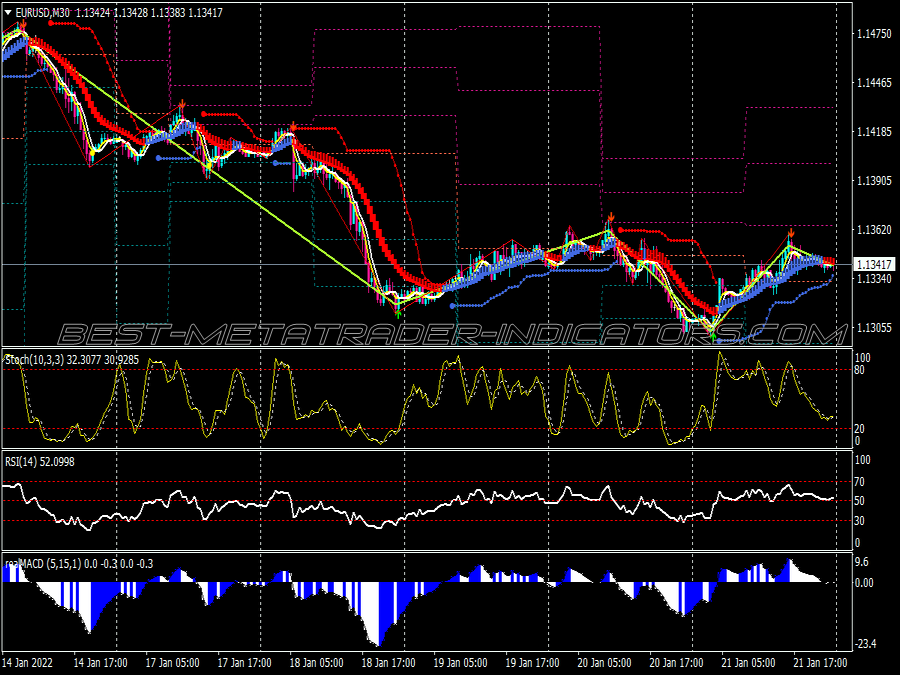900x675 pixels.
Task: Click the RSI 30 level scale label
Action: (x=859, y=521)
